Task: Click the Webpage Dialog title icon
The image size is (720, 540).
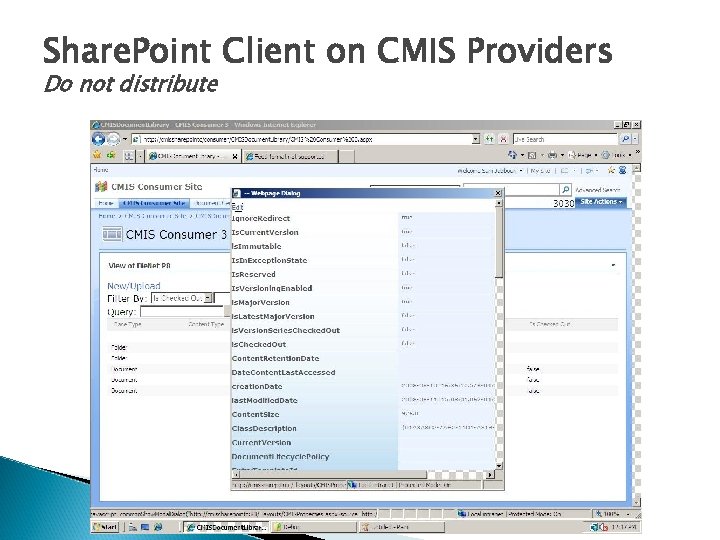Action: tap(236, 193)
